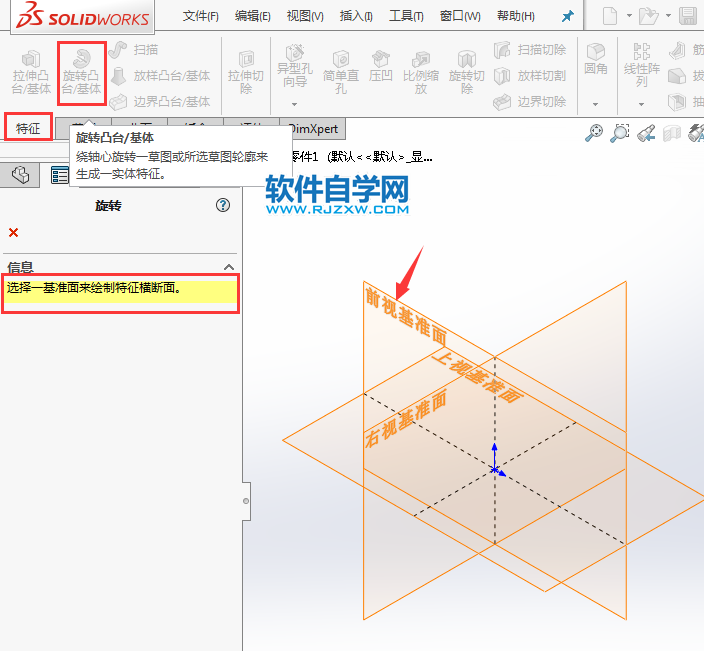Open the 工具(T) menu
Screen dimensions: 704x651
(x=406, y=16)
